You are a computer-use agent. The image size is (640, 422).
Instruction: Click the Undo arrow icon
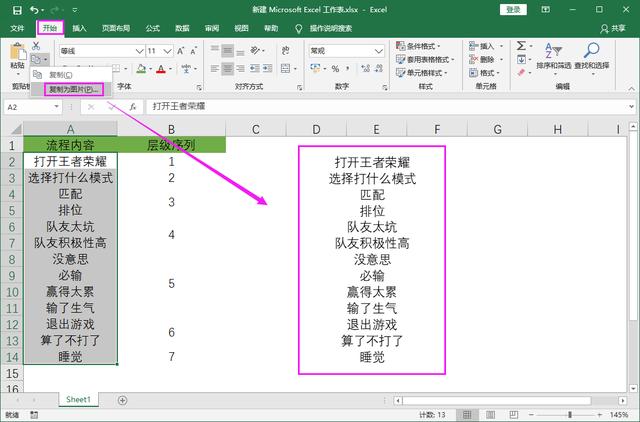(x=34, y=10)
